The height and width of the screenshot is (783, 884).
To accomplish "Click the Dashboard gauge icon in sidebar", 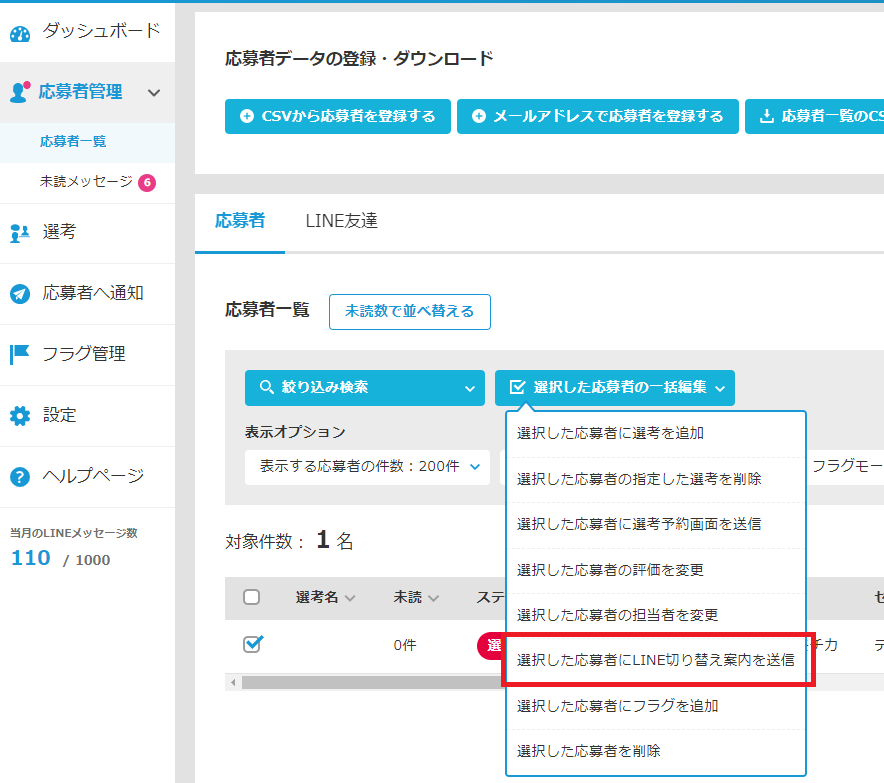I will point(20,33).
